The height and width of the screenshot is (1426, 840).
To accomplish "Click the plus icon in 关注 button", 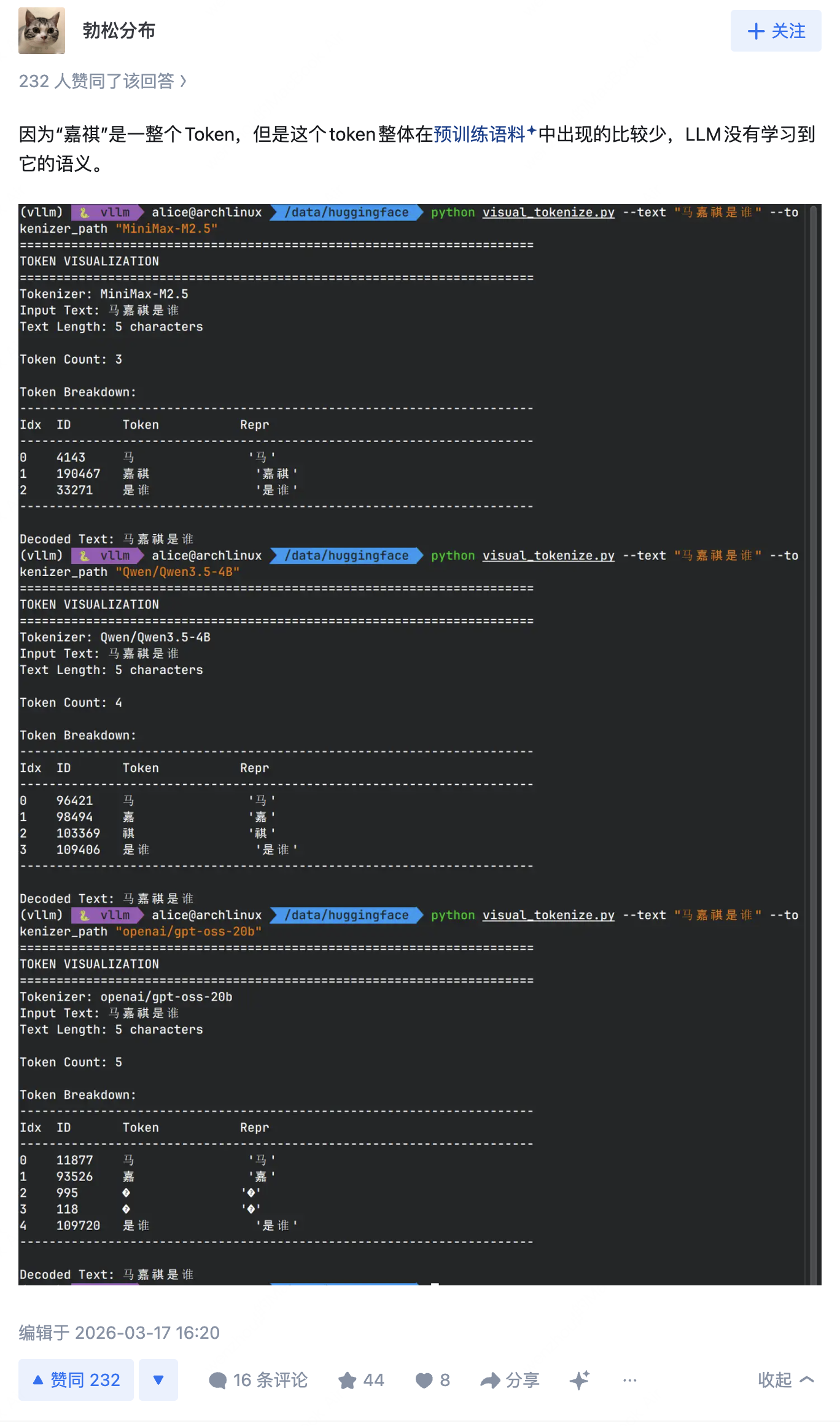I will 756,31.
